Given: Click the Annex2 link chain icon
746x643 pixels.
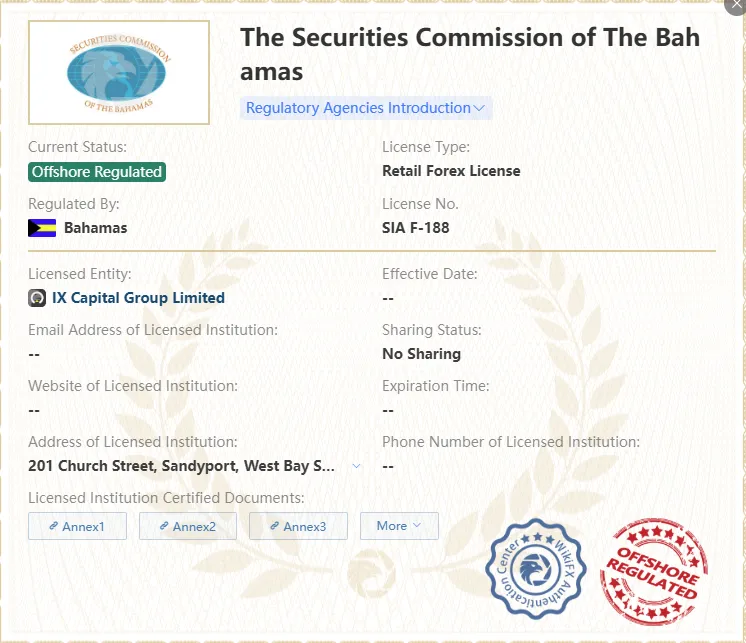Looking at the screenshot, I should [x=164, y=526].
